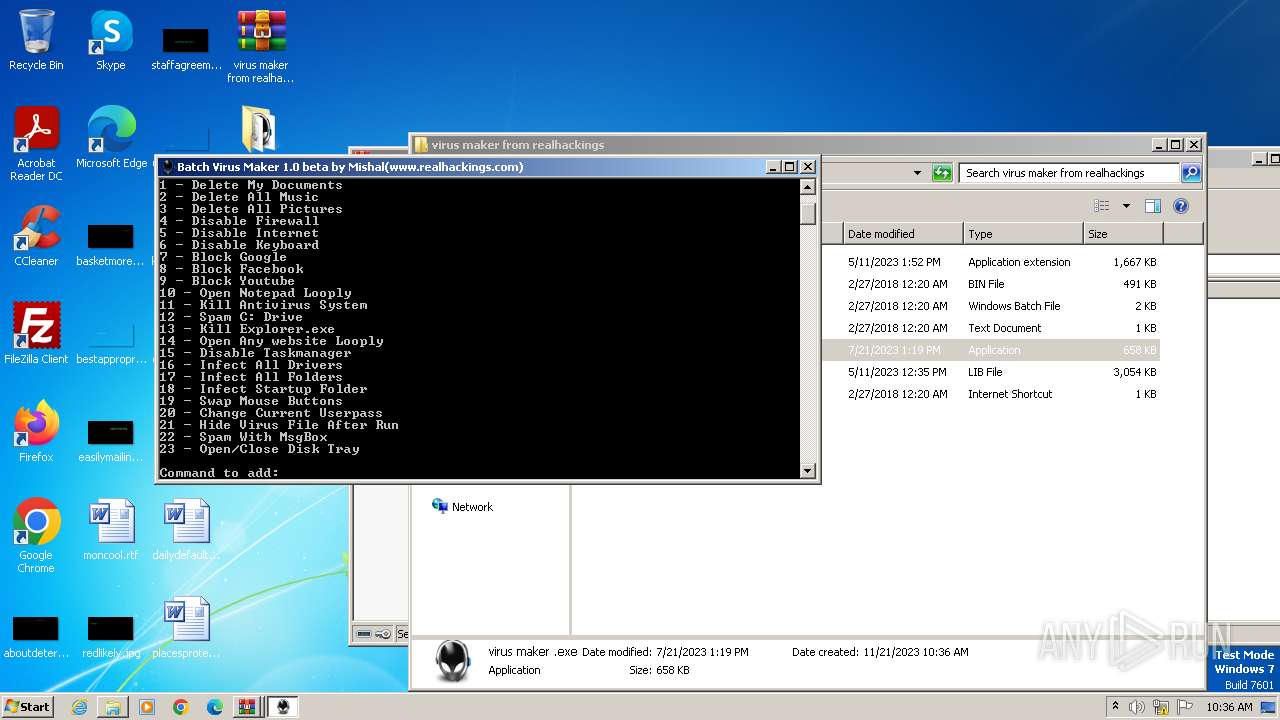Open Skype desktop shortcut
This screenshot has height=720, width=1280.
(x=111, y=40)
